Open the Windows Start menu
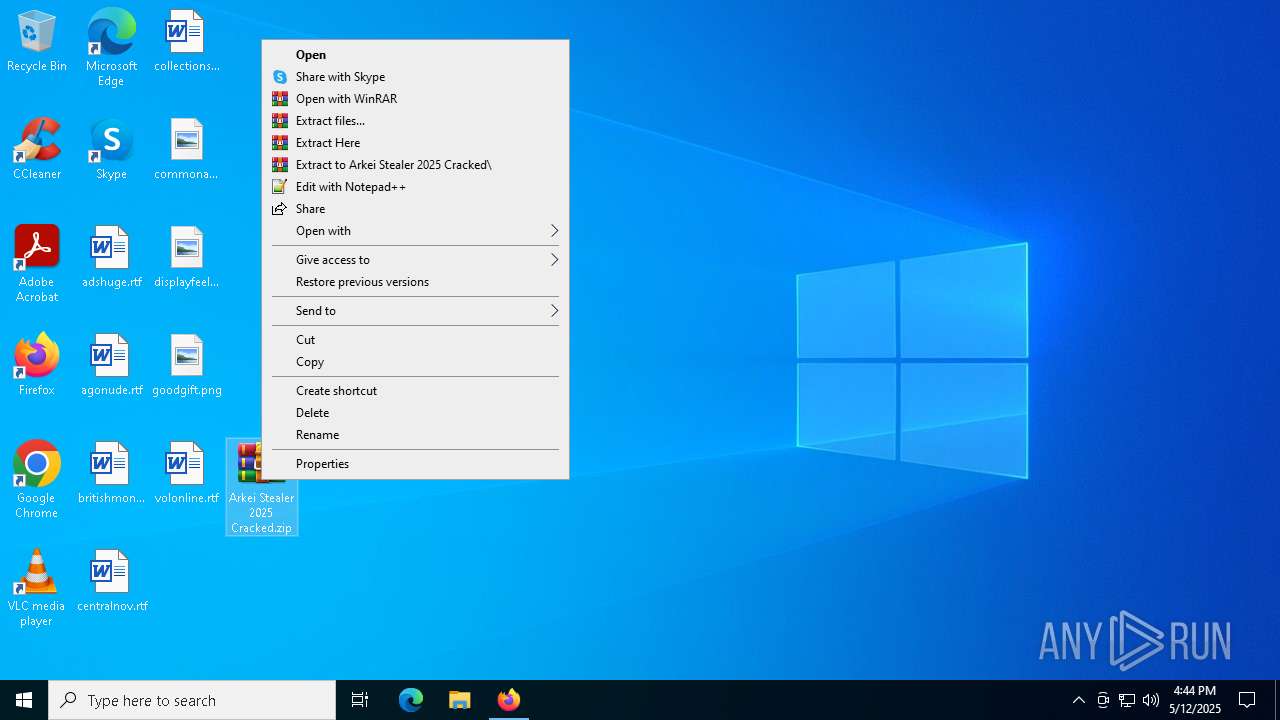 pos(24,700)
